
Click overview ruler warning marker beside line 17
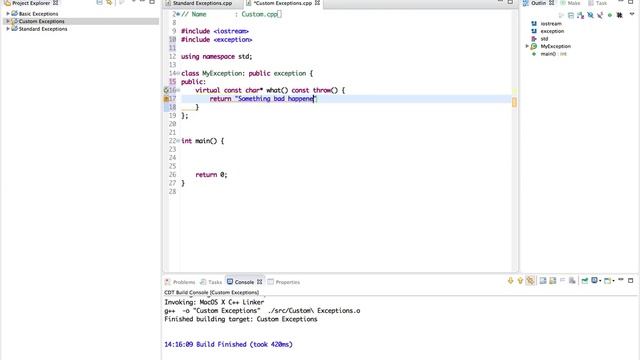click(514, 102)
